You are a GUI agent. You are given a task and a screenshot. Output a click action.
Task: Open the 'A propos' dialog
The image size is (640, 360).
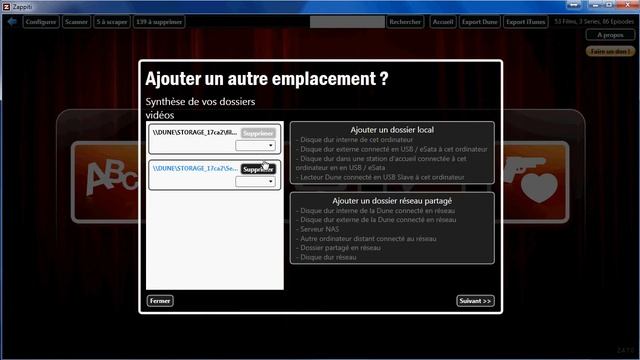click(610, 35)
